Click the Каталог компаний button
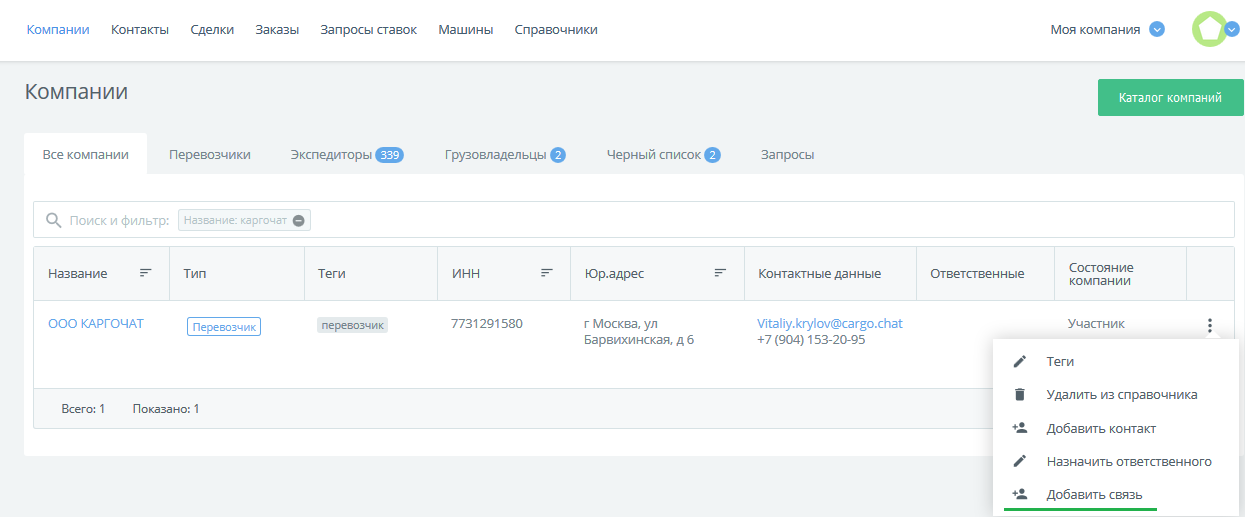The height and width of the screenshot is (517, 1245). pos(1170,97)
